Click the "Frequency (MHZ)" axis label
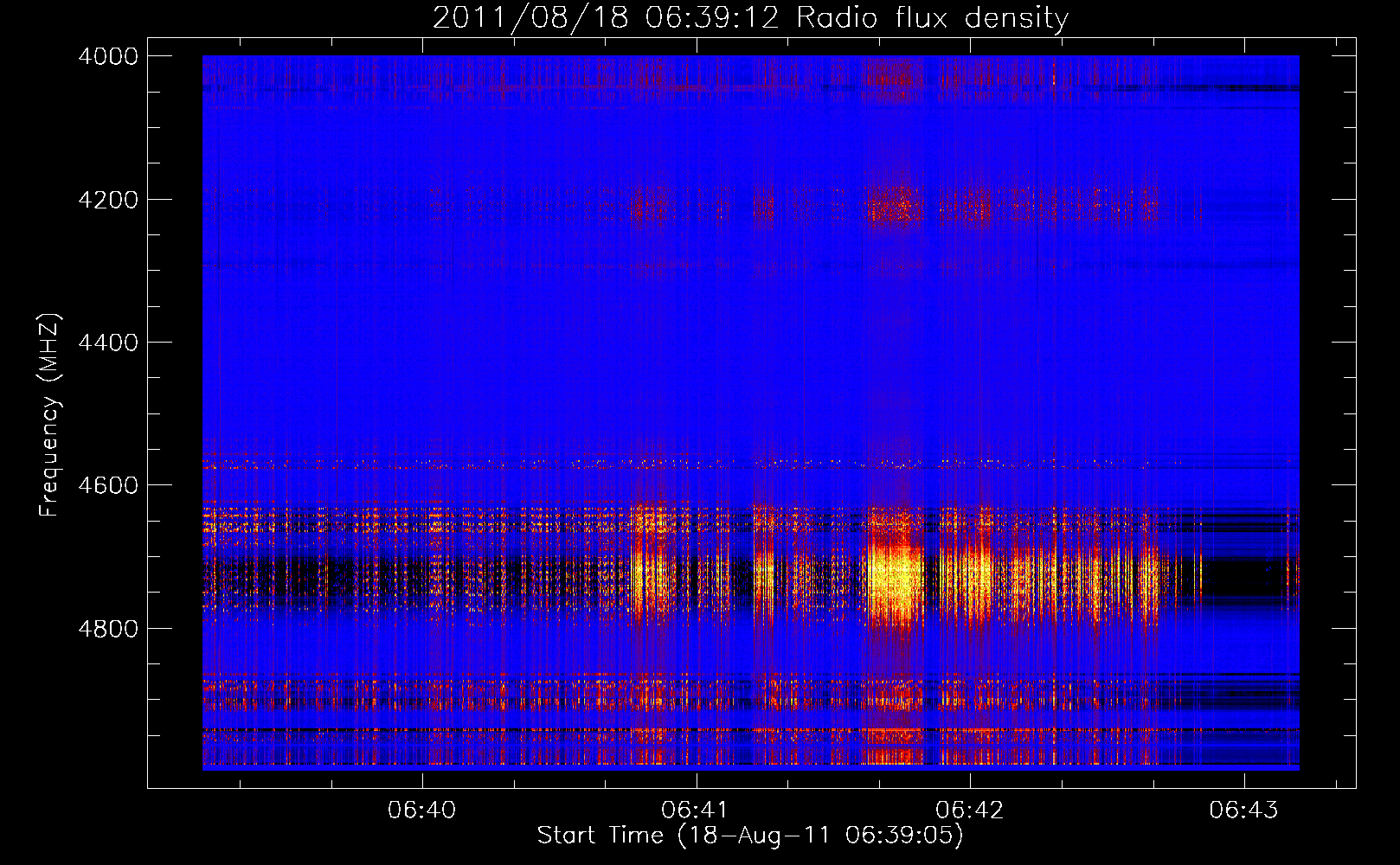The height and width of the screenshot is (865, 1400). [x=50, y=415]
